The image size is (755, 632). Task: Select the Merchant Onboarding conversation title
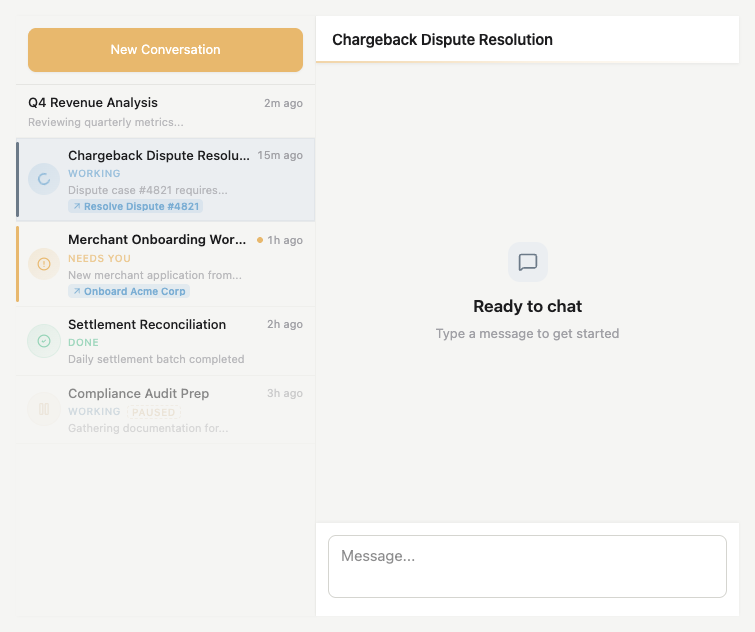click(156, 240)
